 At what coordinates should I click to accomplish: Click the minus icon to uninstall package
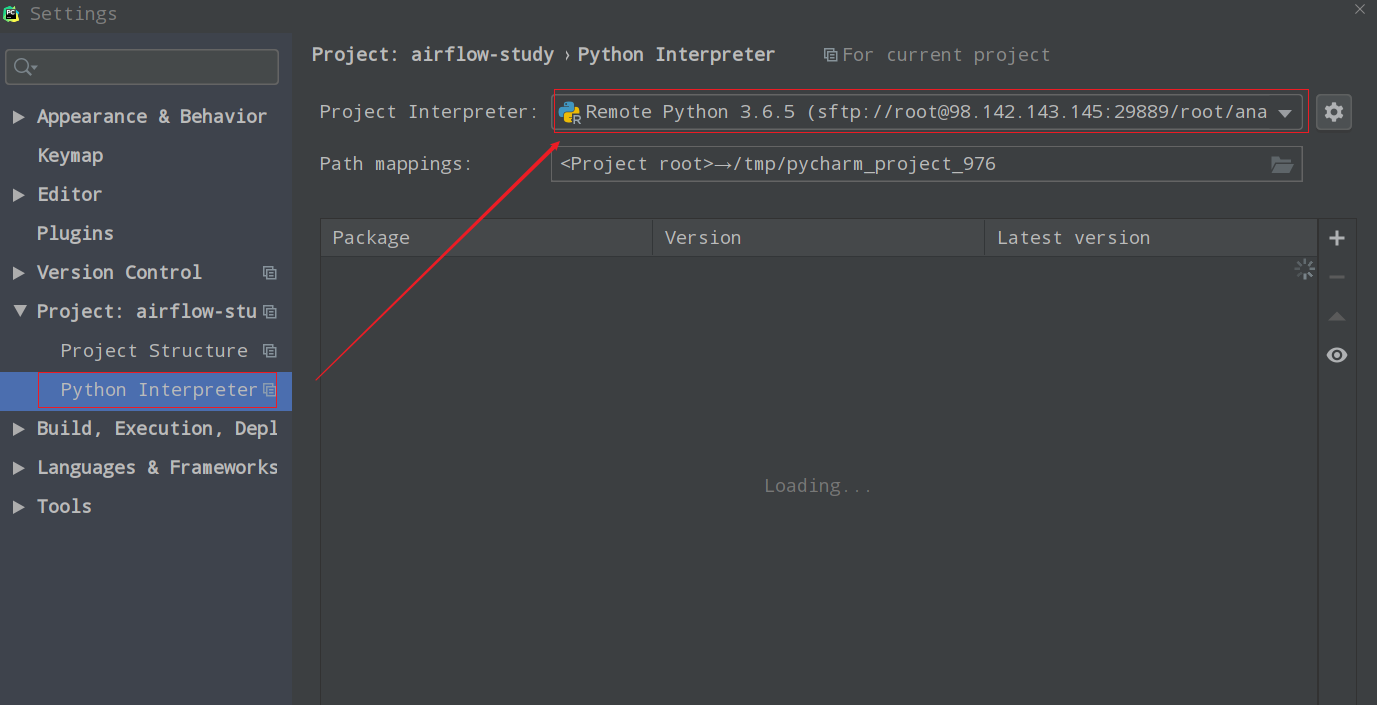[x=1337, y=277]
